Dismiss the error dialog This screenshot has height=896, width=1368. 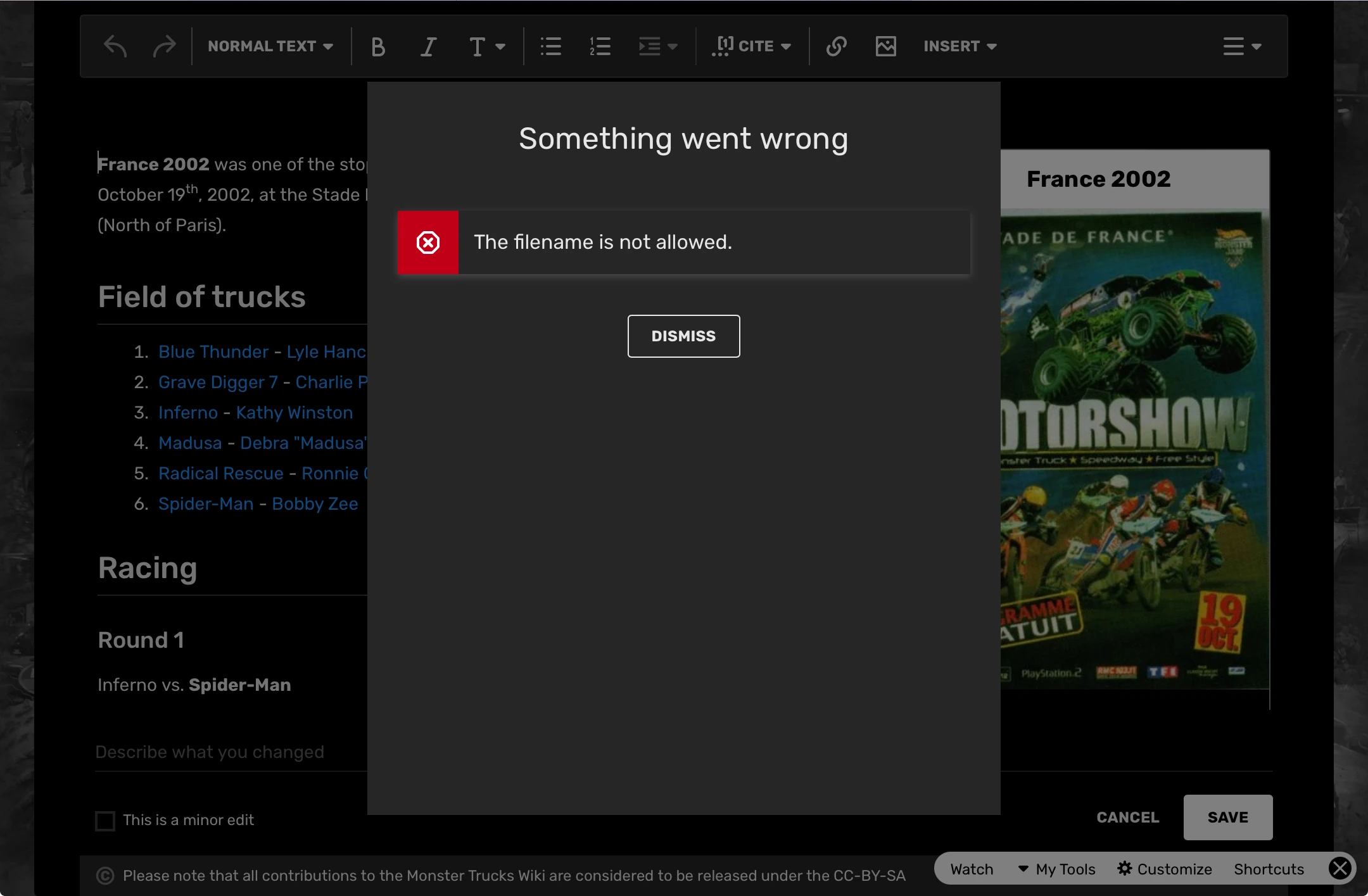(683, 336)
